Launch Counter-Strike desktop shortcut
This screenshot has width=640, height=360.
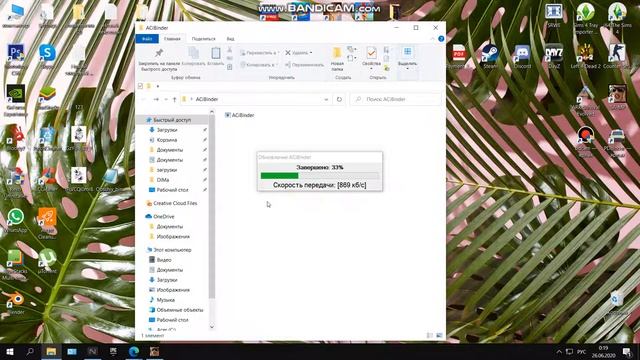click(x=617, y=55)
